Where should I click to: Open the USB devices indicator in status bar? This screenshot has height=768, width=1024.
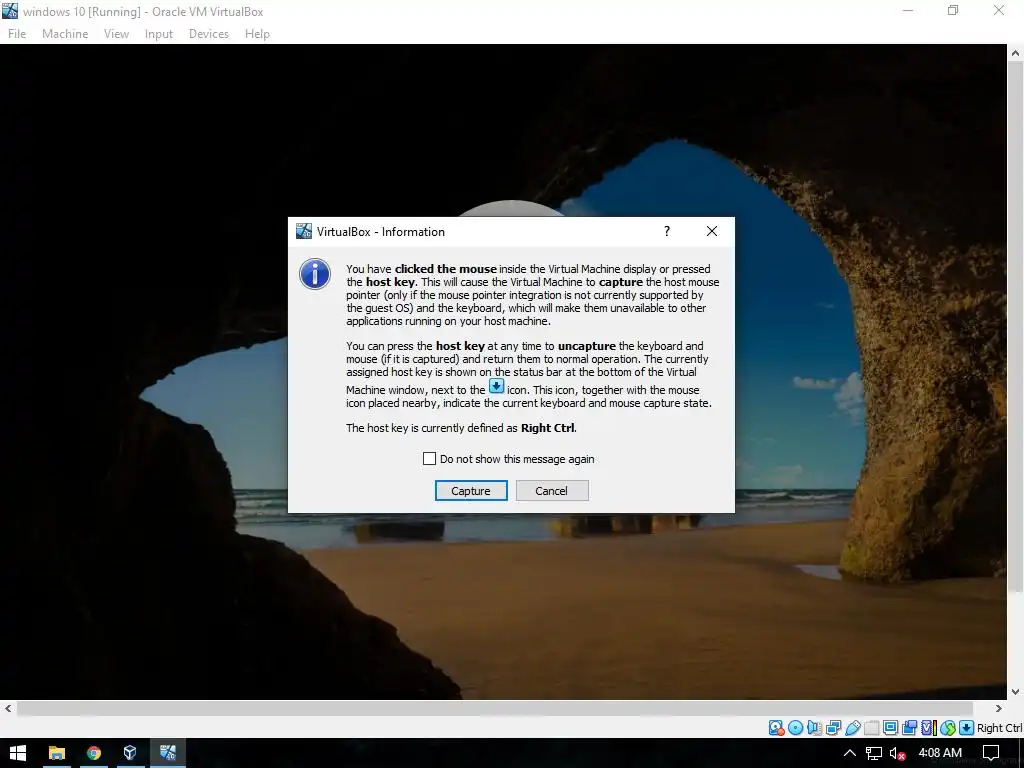853,728
